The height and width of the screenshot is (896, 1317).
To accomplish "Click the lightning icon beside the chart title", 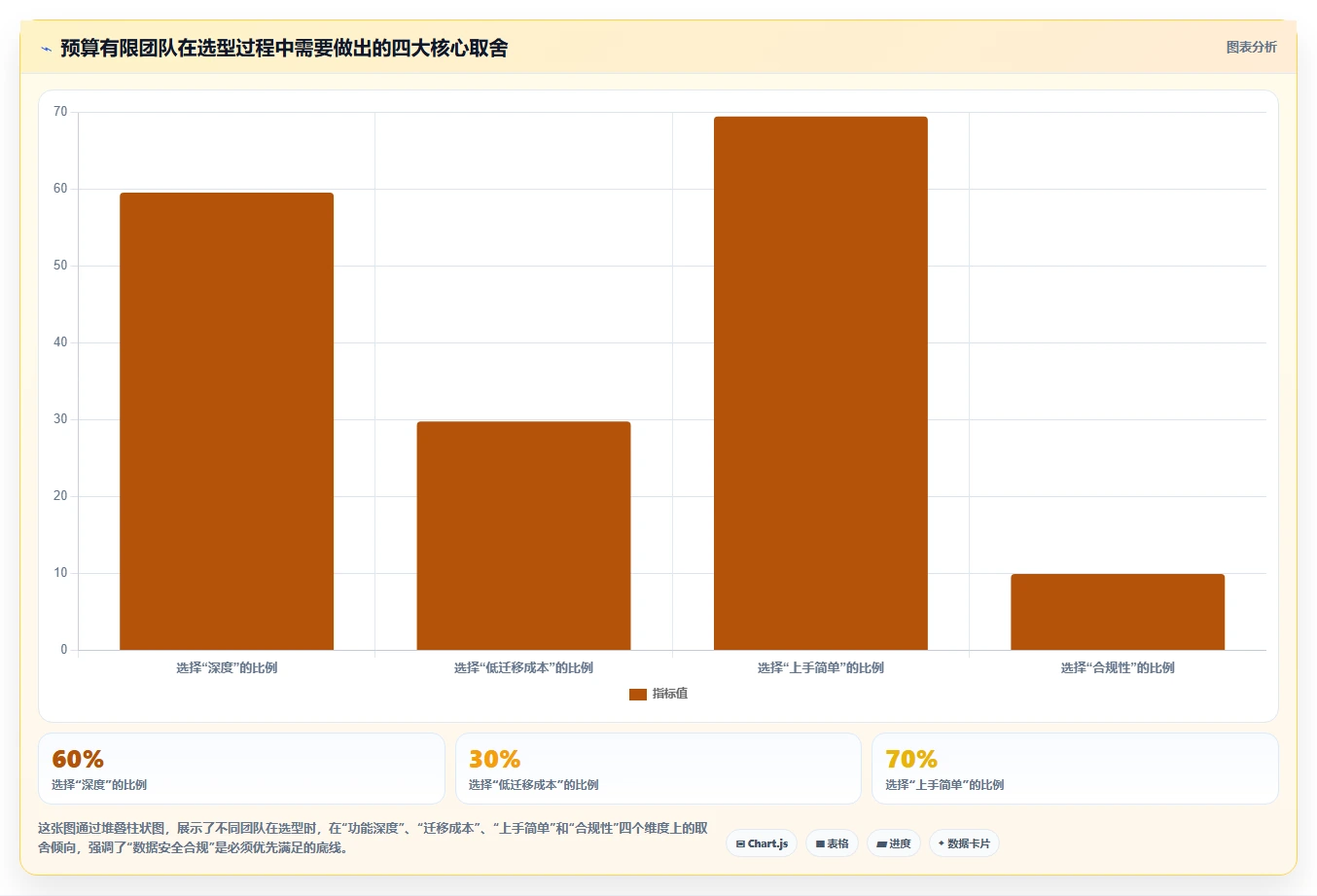I will point(46,49).
